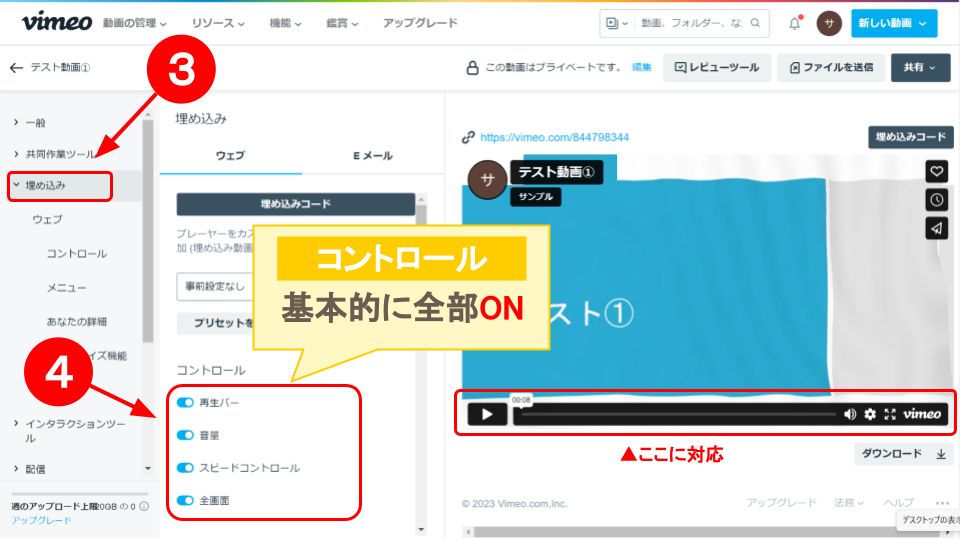This screenshot has width=960, height=540.
Task: Toggle the スピードコントロール switch
Action: tap(185, 468)
